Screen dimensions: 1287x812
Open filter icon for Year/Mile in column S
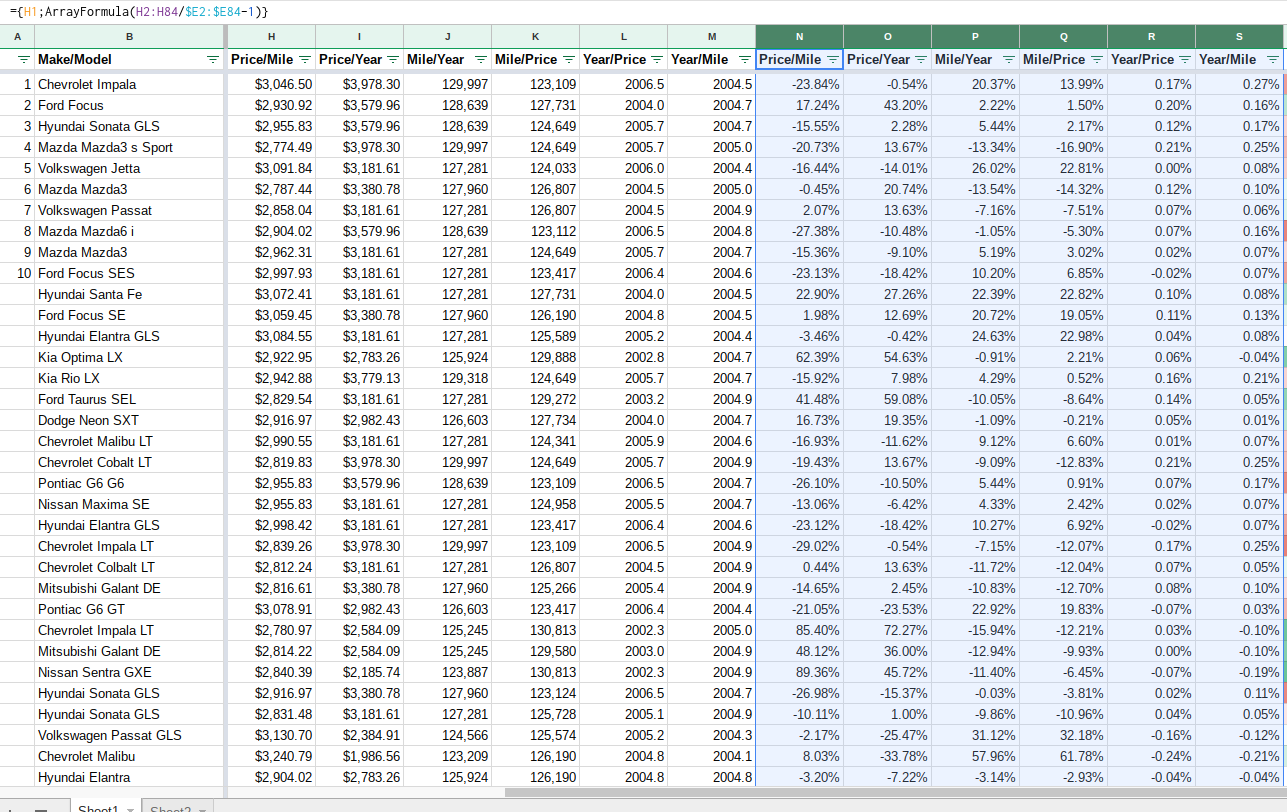tap(1272, 60)
